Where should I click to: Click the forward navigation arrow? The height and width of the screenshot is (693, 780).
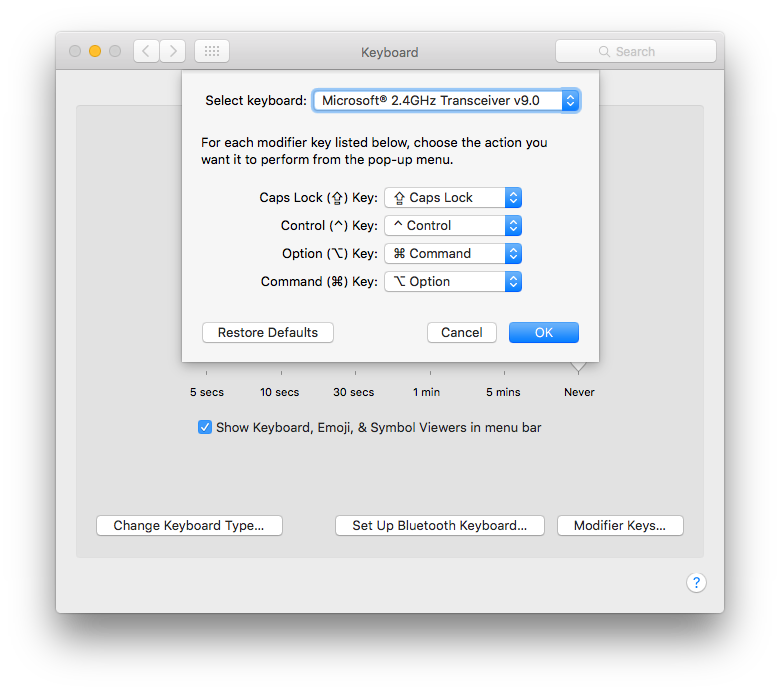pos(173,51)
